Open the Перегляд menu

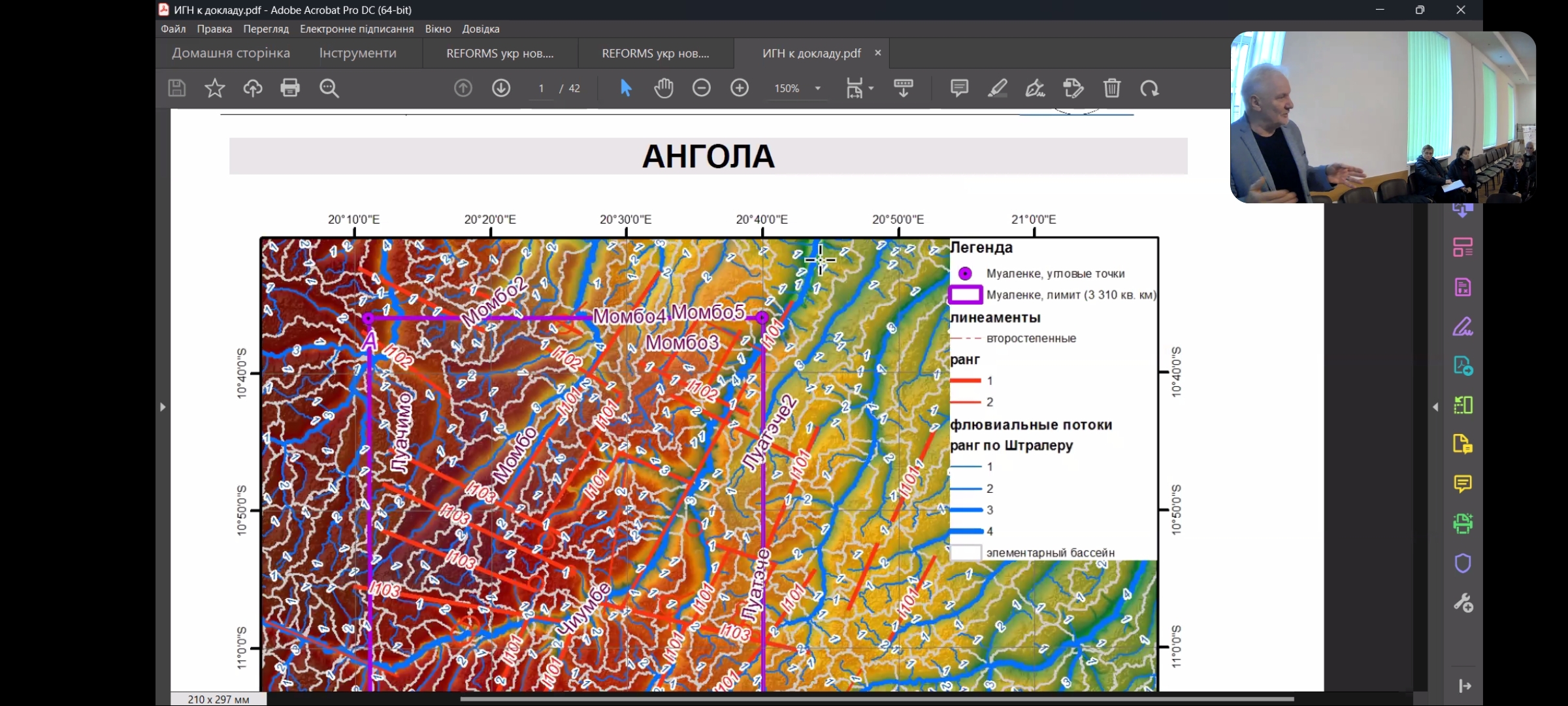click(265, 29)
